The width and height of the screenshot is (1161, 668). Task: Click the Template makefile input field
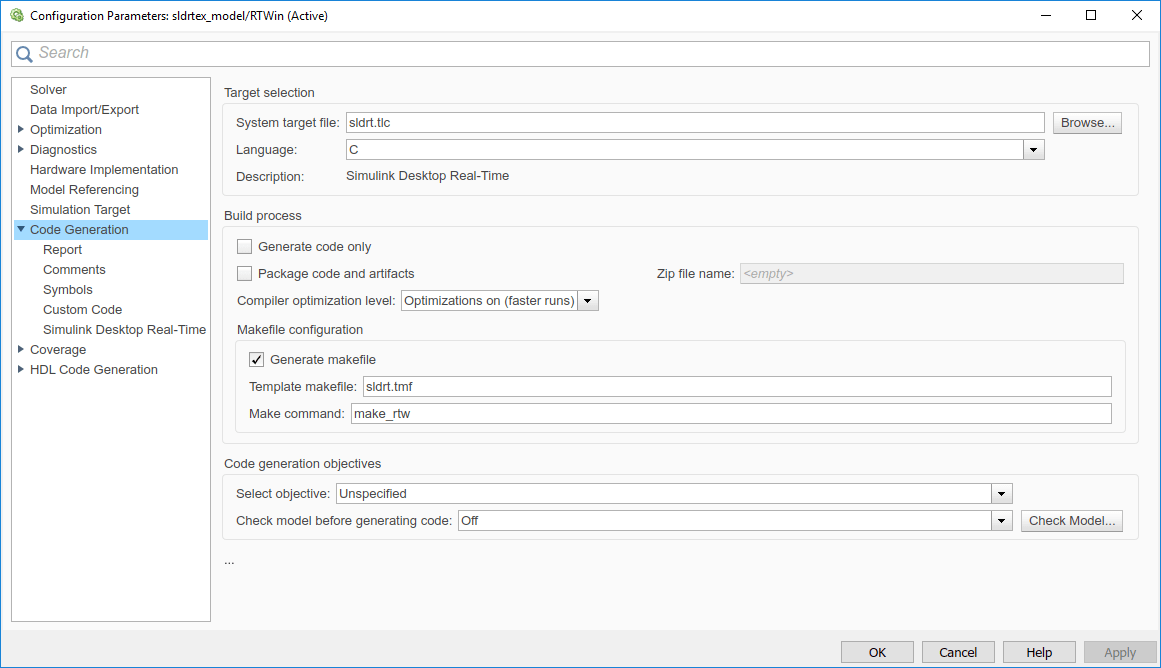736,387
